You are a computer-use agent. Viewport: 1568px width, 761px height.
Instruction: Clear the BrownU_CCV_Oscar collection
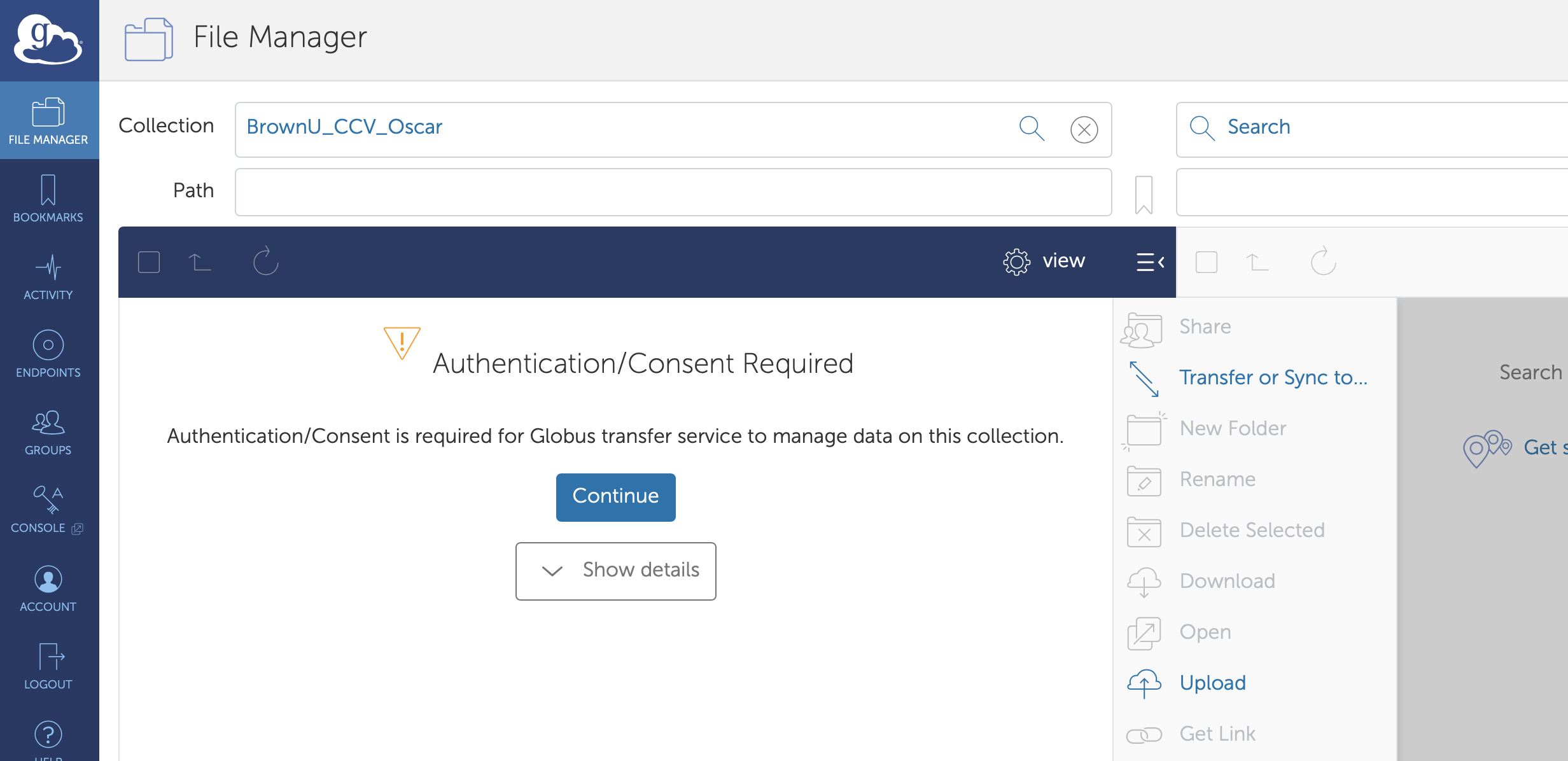tap(1084, 129)
